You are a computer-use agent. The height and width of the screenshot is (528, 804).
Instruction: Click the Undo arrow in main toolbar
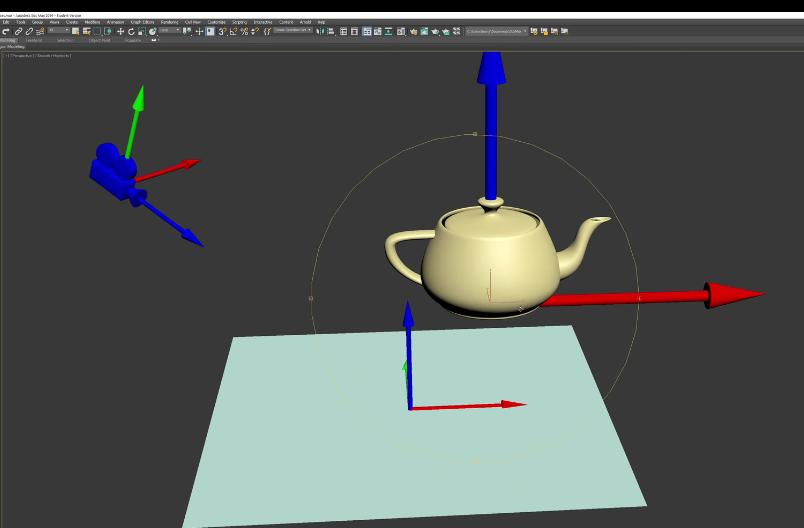tap(6, 31)
